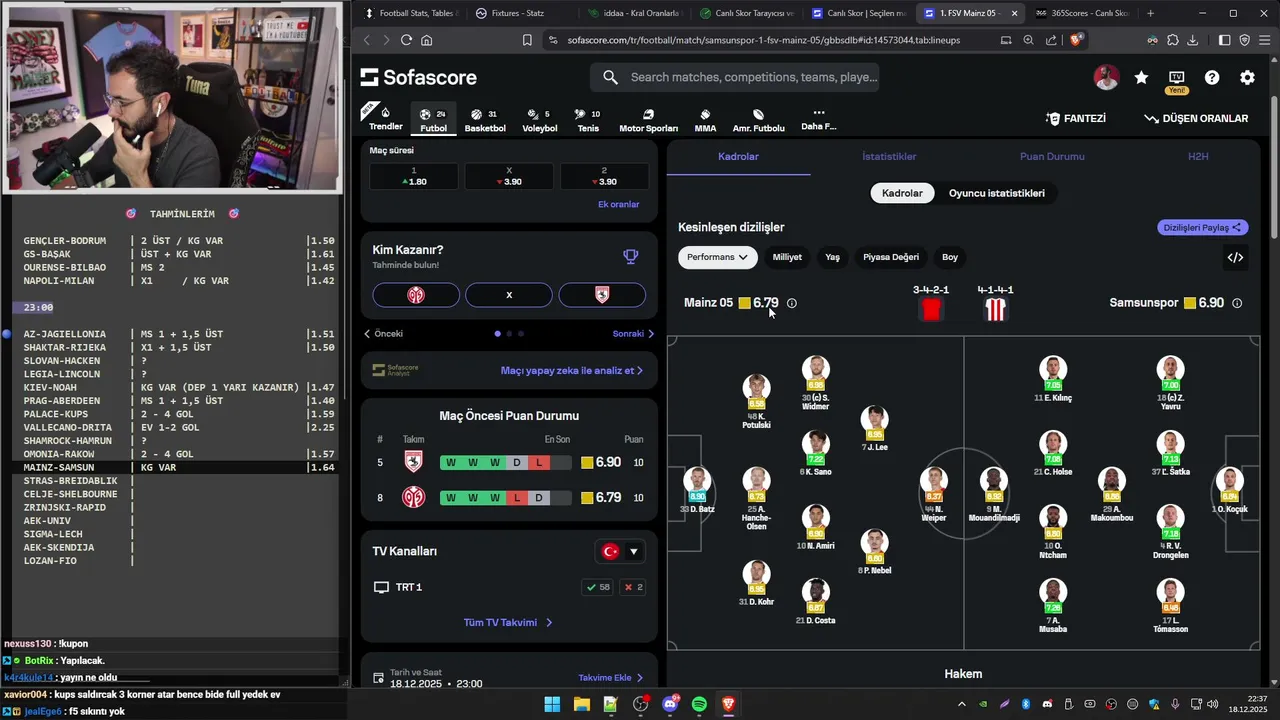Show hidden system tray icons

click(962, 704)
